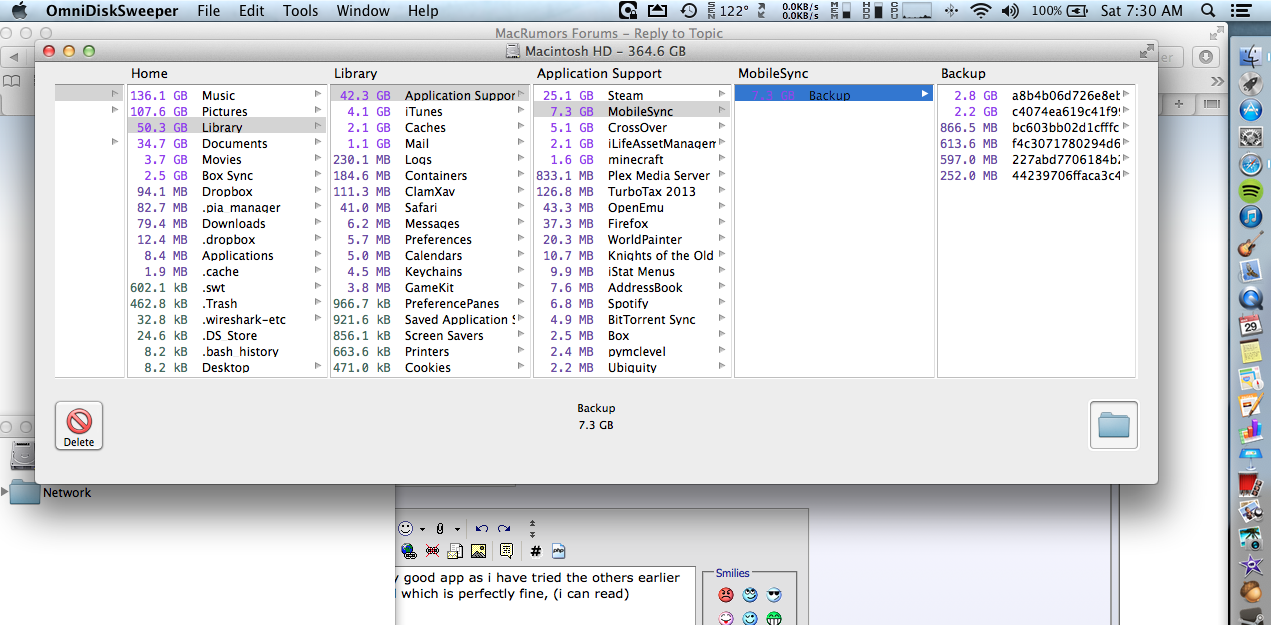Select the .Trash row in the Home column
1271x625 pixels.
(227, 303)
